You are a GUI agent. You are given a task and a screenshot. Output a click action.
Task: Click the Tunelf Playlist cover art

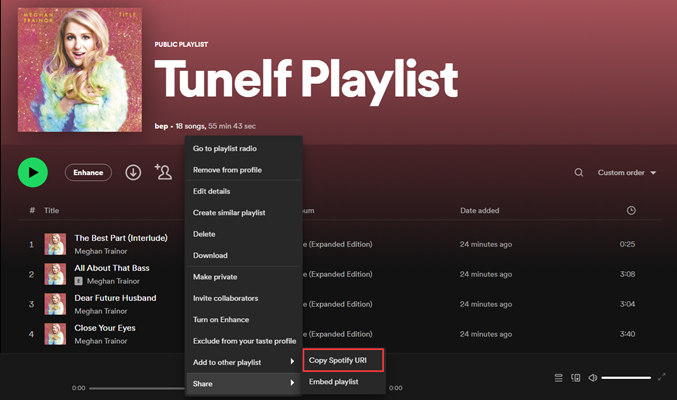pyautogui.click(x=80, y=70)
